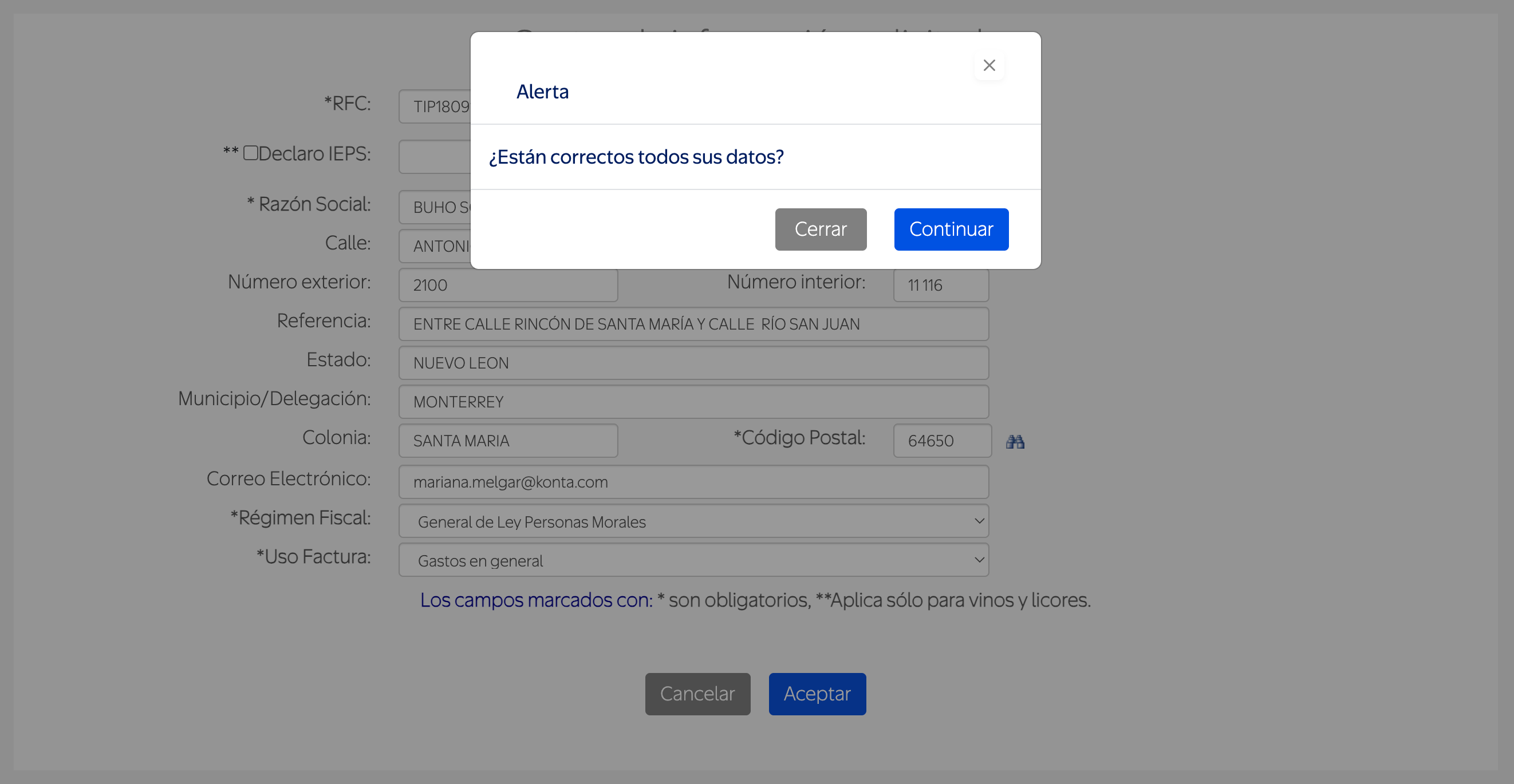Close the Alerta dialog with X
This screenshot has width=1514, height=784.
988,65
